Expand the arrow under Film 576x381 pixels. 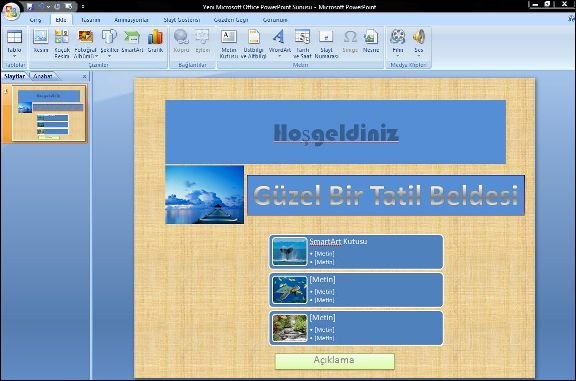coord(398,56)
